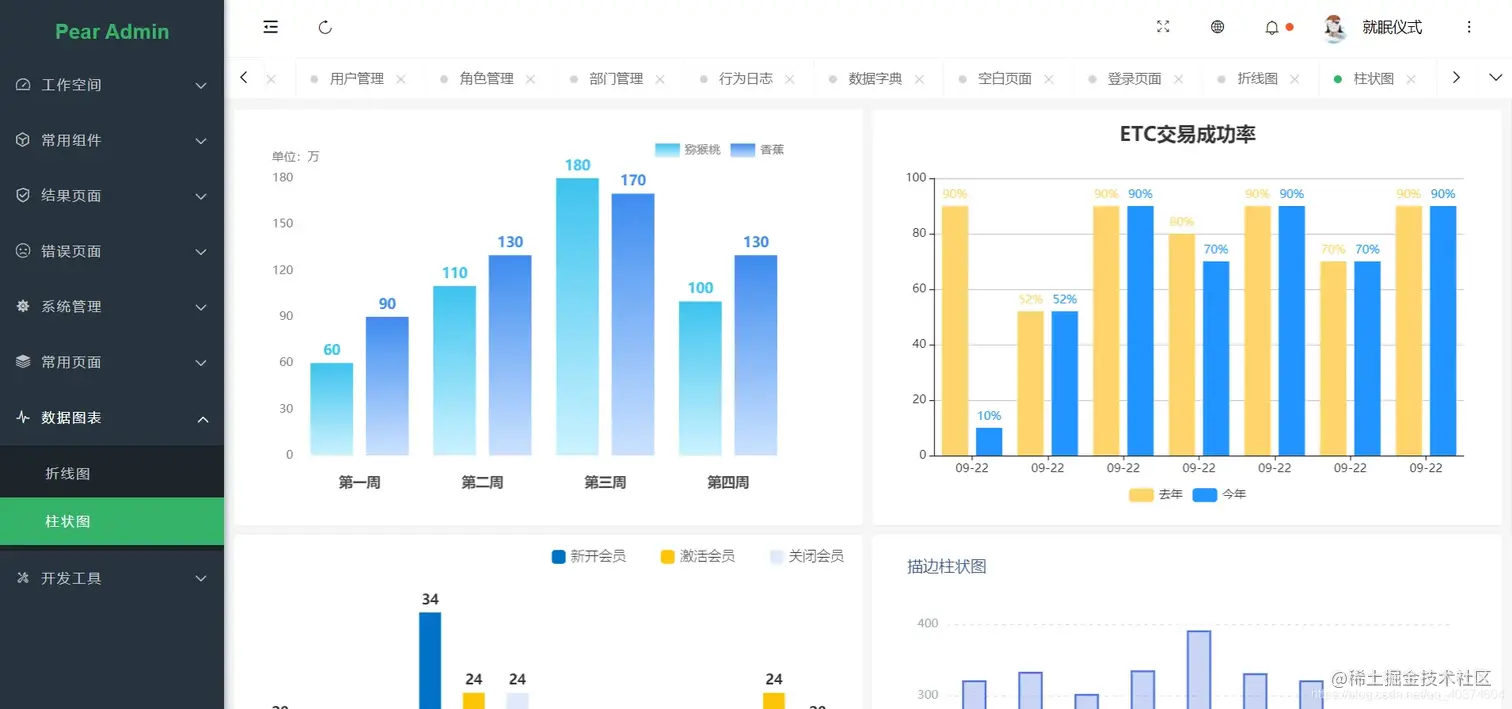Click the 常用页面 layers icon

tap(23, 362)
